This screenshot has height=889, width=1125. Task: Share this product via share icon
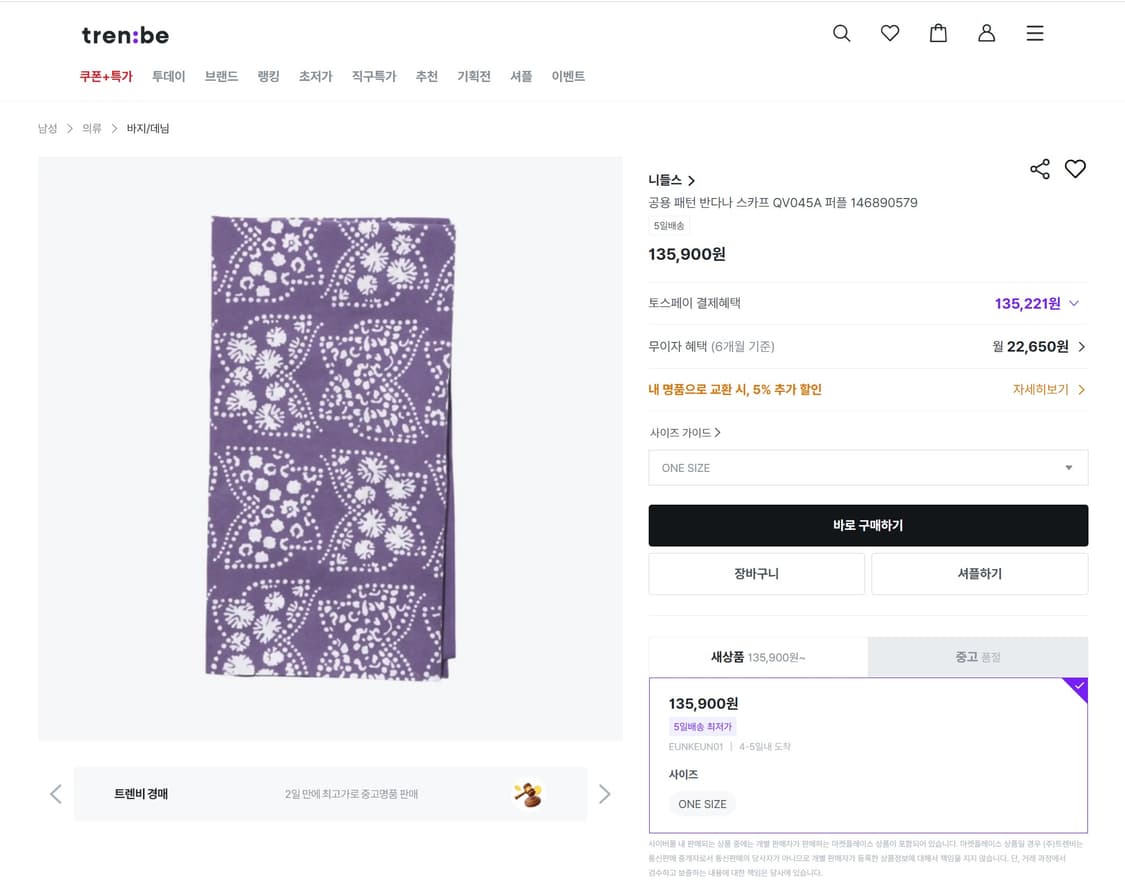point(1040,169)
